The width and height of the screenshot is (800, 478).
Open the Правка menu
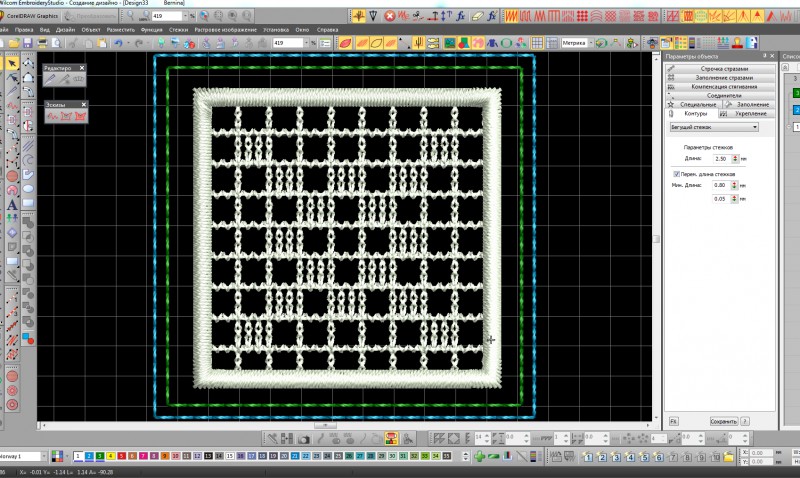pyautogui.click(x=23, y=30)
